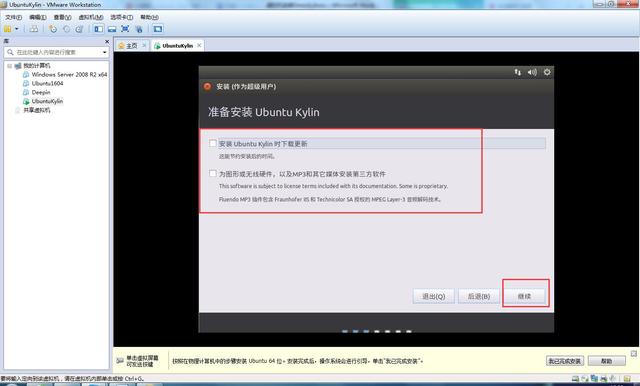Click the network arrows indicator in installer

tap(518, 72)
